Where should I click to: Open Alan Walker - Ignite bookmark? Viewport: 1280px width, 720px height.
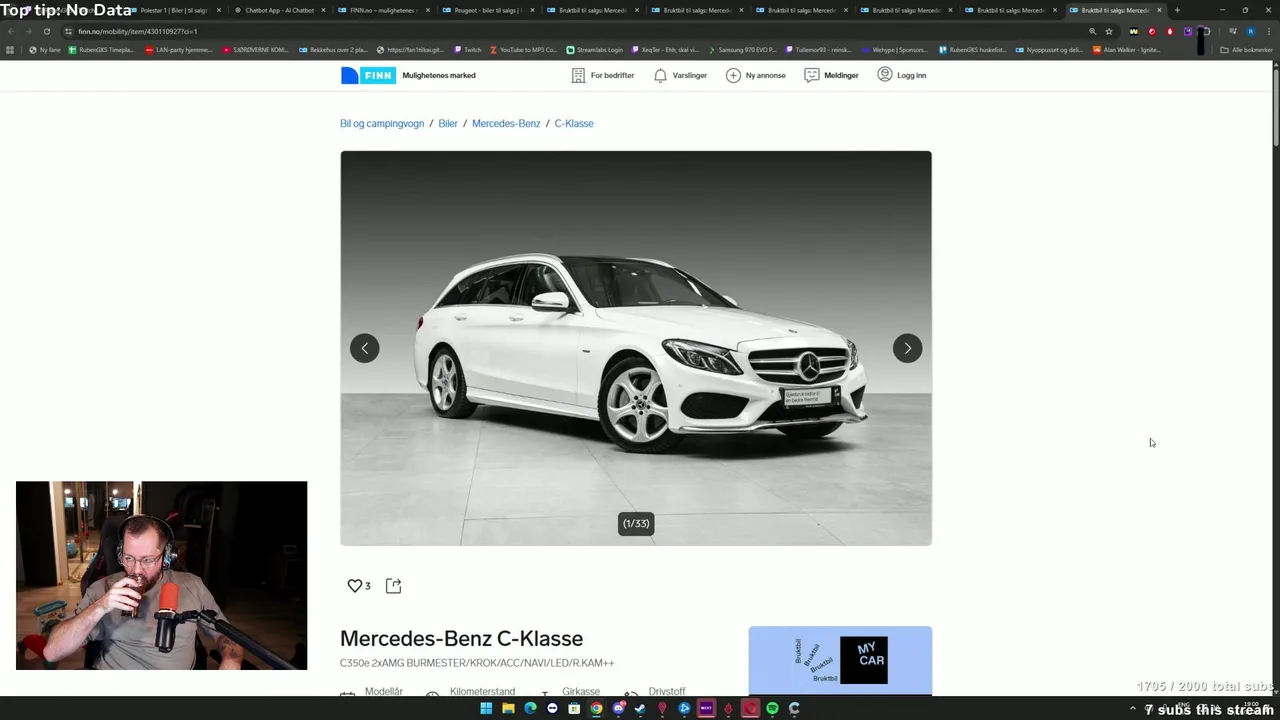[x=1126, y=49]
